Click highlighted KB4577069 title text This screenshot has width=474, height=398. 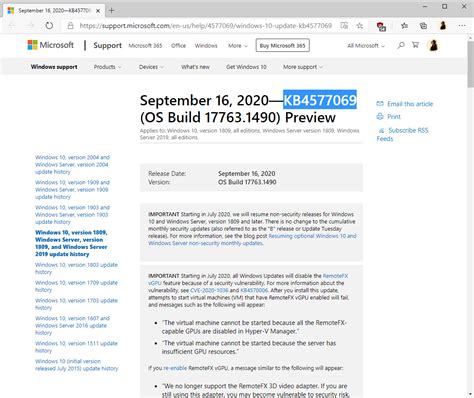point(320,100)
